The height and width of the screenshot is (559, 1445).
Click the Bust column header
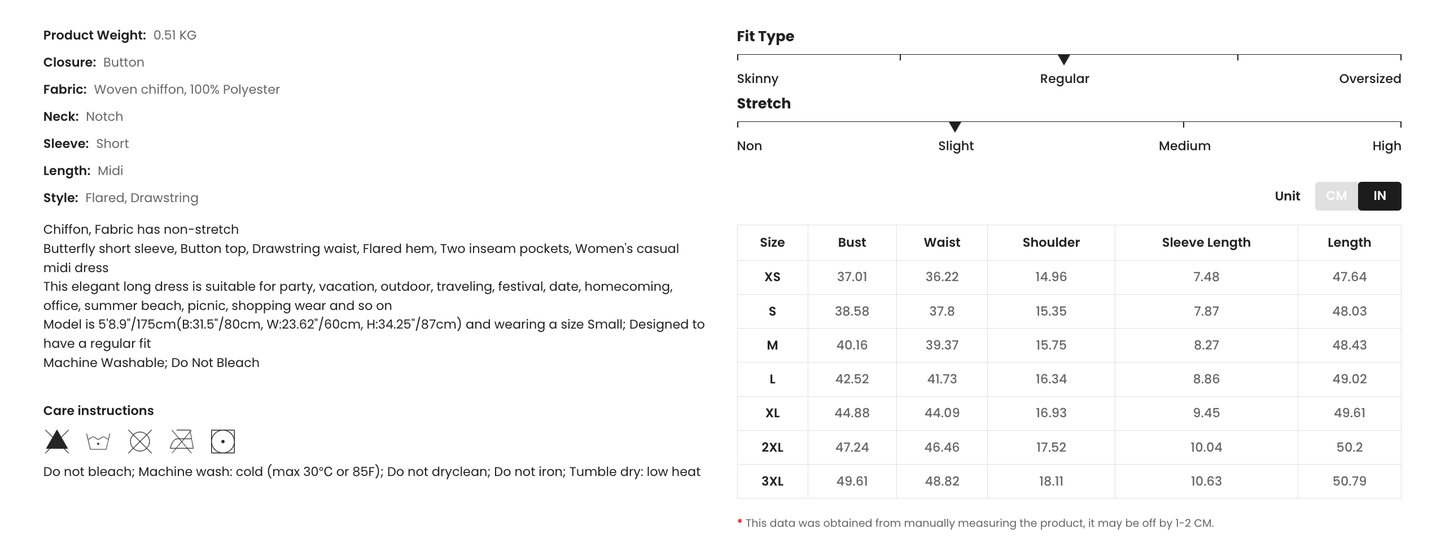tap(852, 242)
